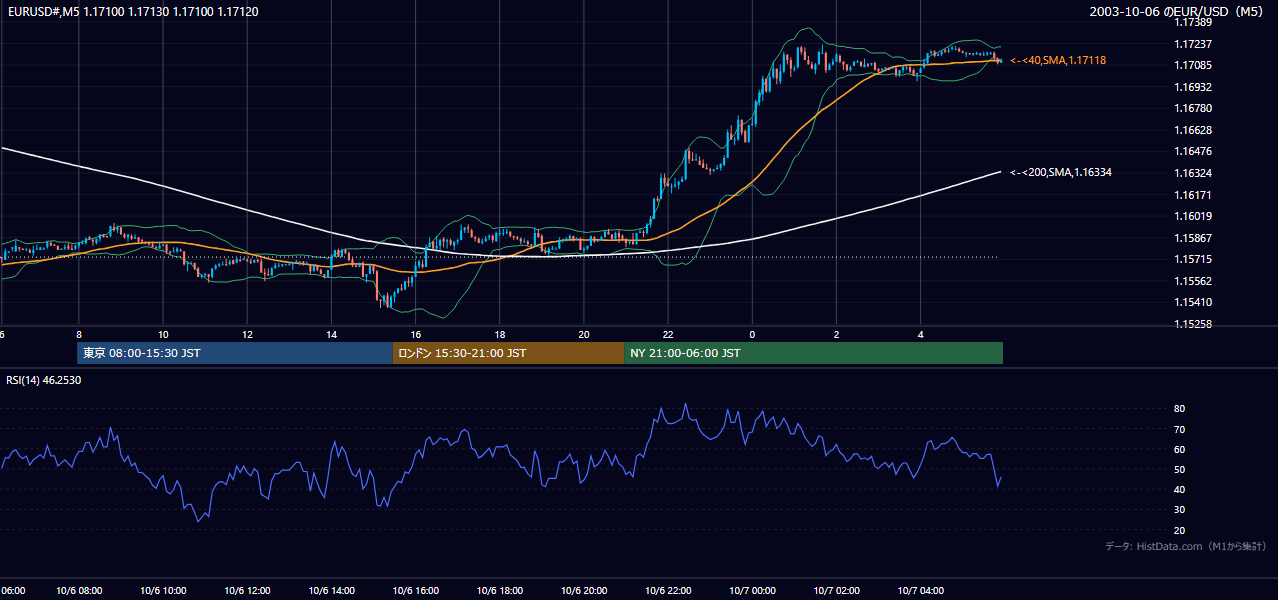Click price axis label 1.16324
This screenshot has width=1278, height=600.
click(x=1193, y=173)
